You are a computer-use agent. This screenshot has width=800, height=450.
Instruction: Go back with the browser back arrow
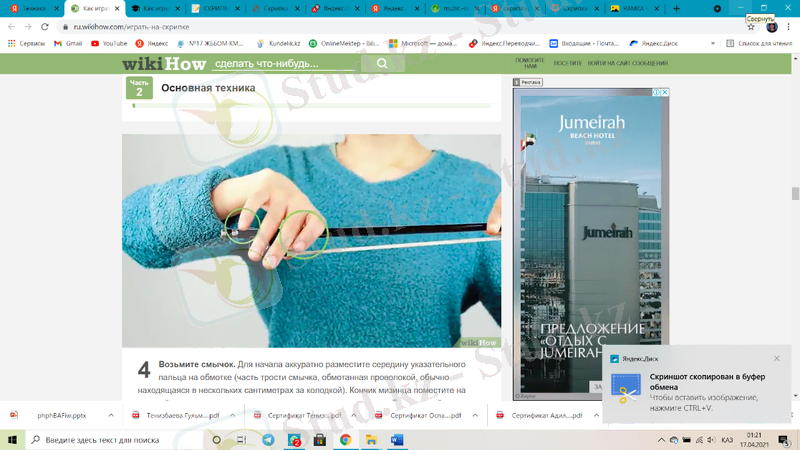(x=12, y=27)
